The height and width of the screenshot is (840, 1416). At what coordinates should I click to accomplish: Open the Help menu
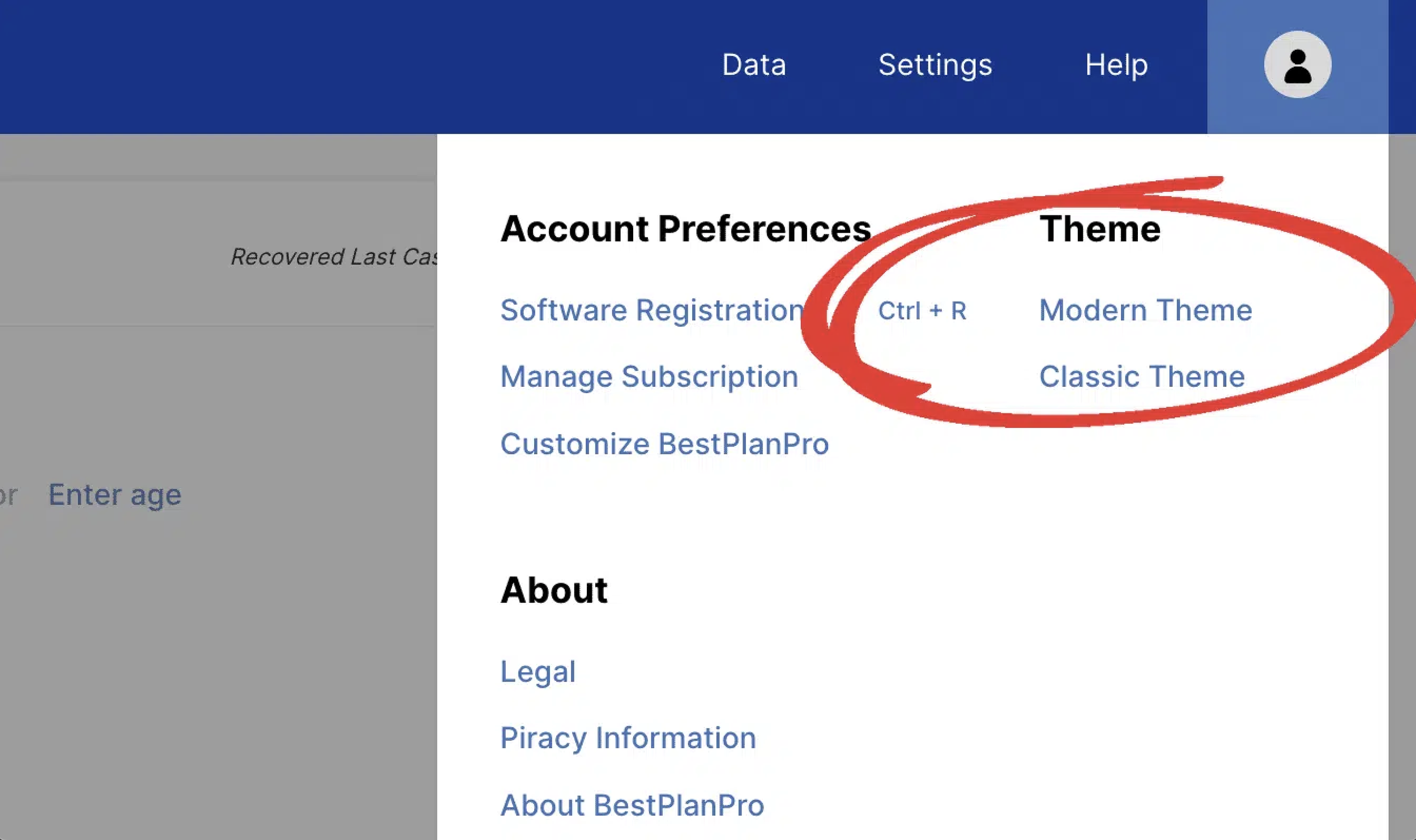coord(1116,65)
